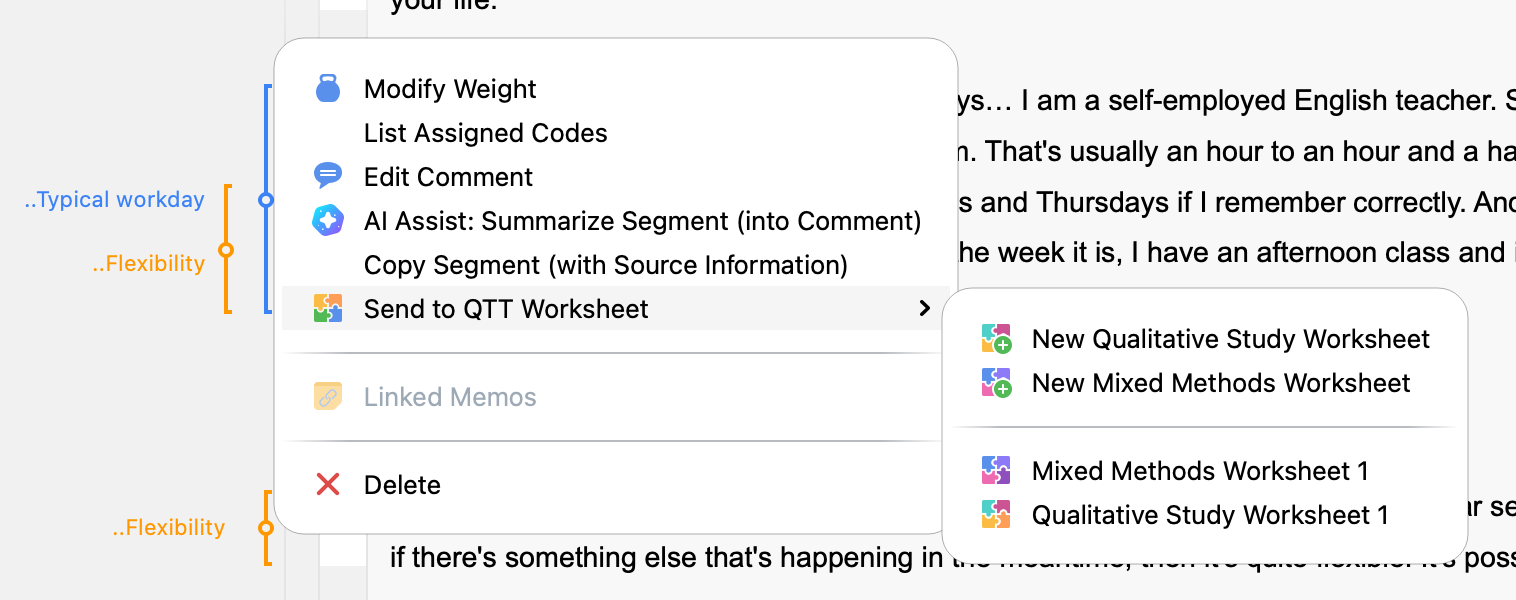Click the blue Typical workday code label
This screenshot has height=600, width=1516.
[x=114, y=200]
